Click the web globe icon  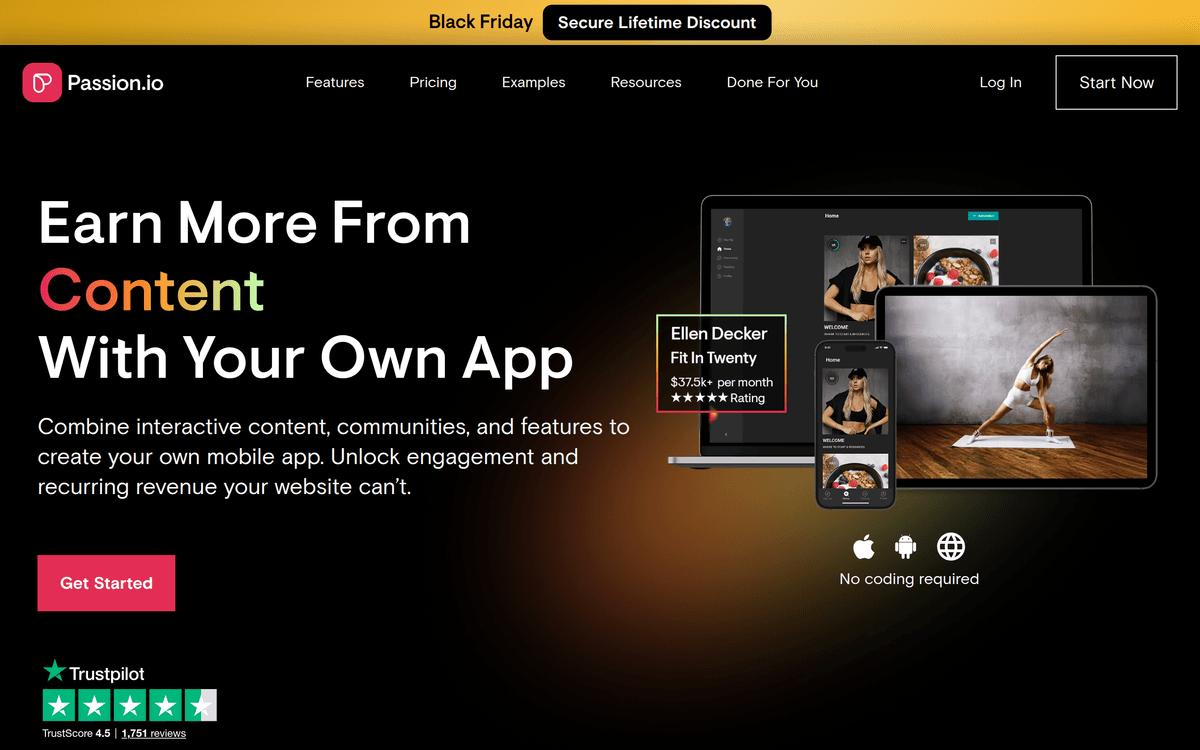tap(950, 547)
